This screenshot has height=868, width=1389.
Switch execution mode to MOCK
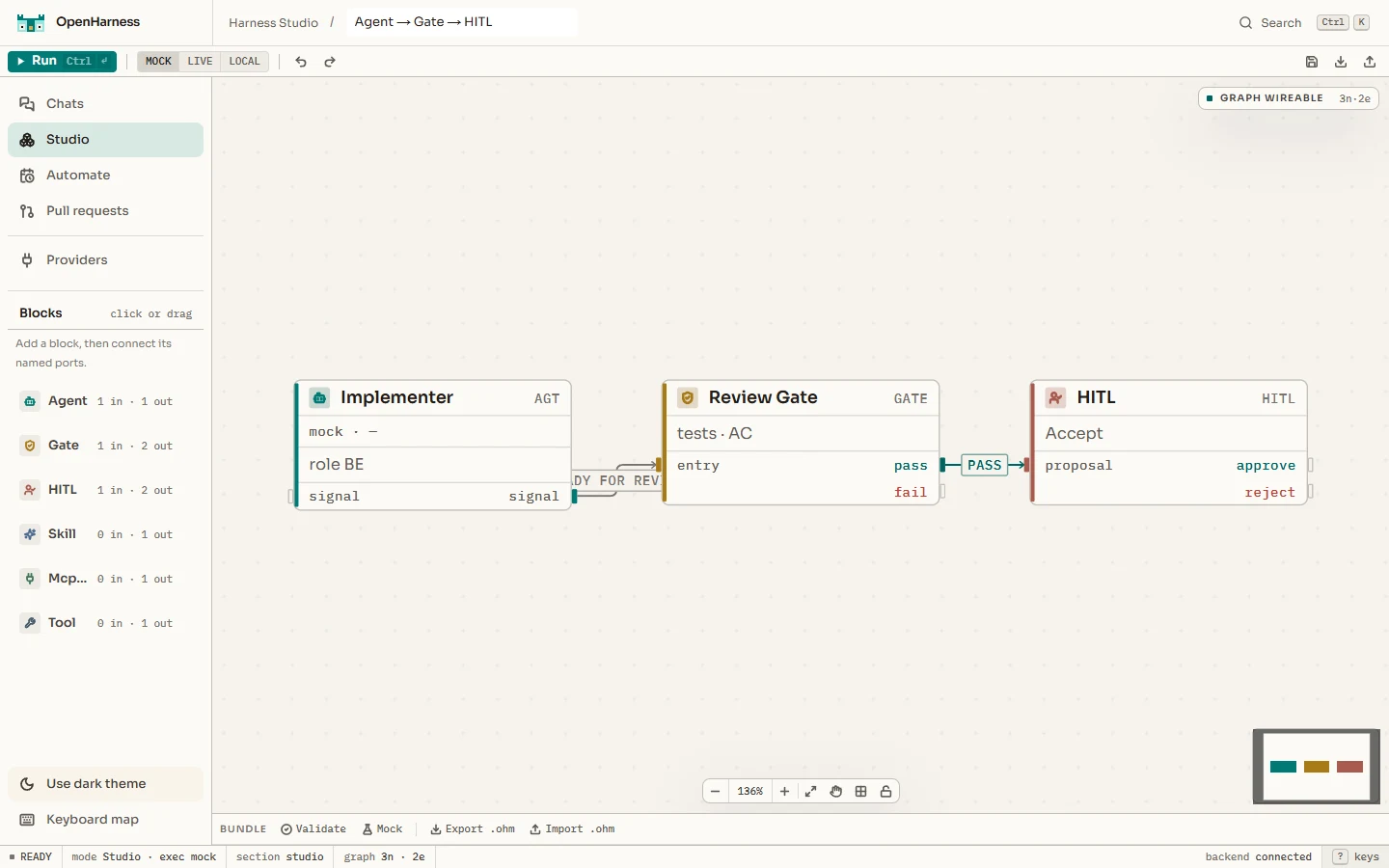158,62
